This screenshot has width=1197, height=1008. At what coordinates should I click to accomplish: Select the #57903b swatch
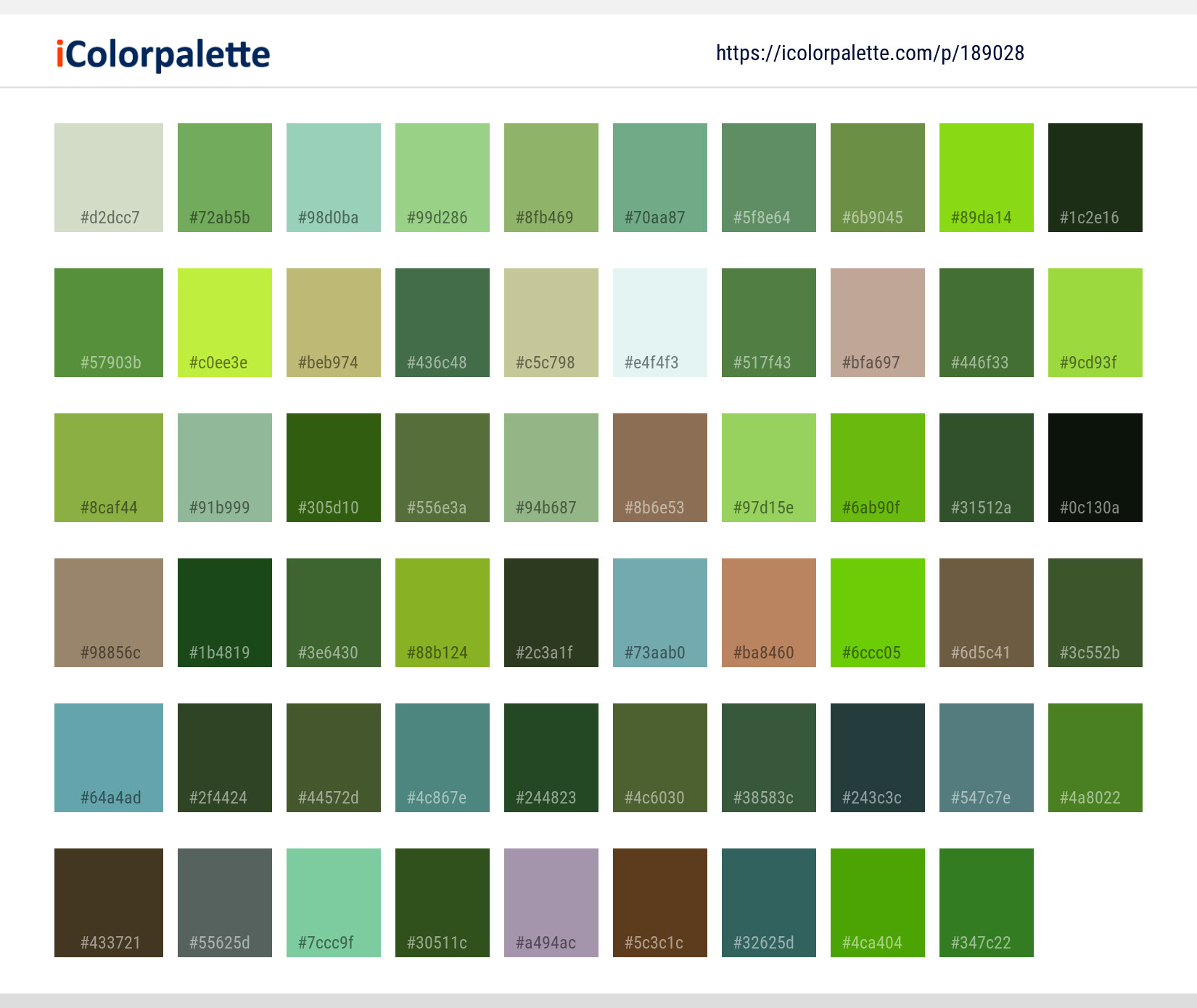[109, 323]
